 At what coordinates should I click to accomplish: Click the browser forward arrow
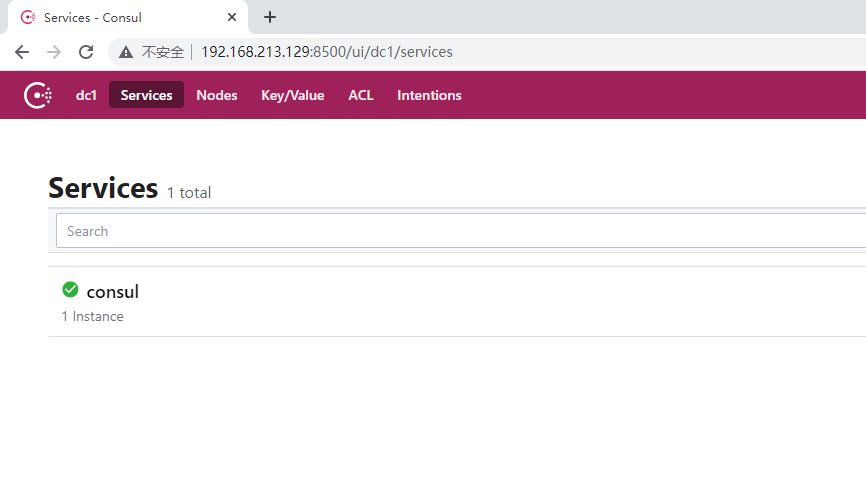point(54,52)
